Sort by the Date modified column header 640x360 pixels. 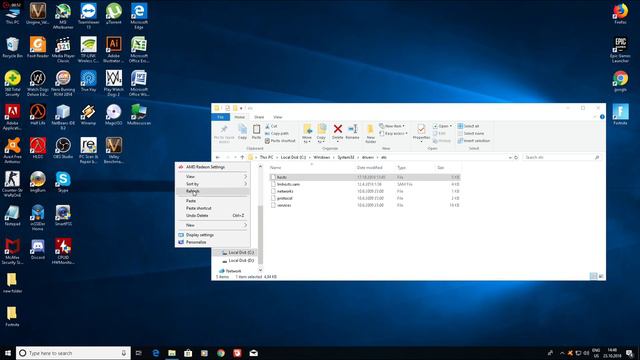pyautogui.click(x=369, y=168)
